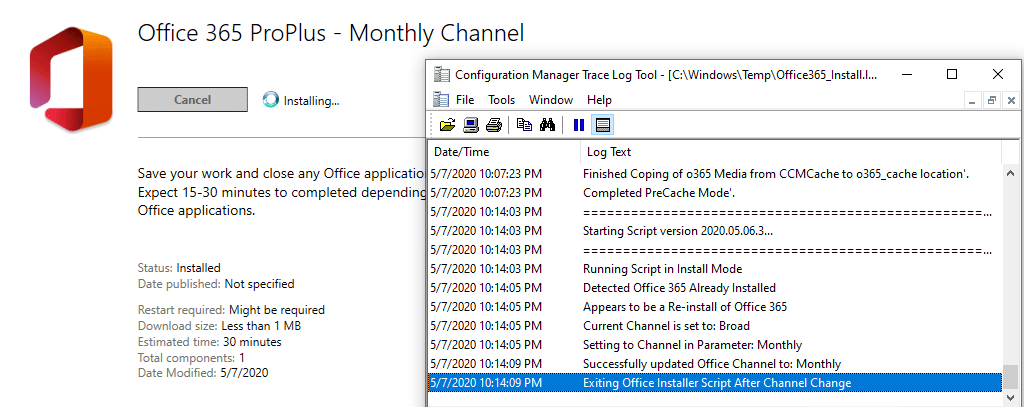The width and height of the screenshot is (1024, 407).
Task: Click the CMTrace document icon left of File
Action: point(441,100)
